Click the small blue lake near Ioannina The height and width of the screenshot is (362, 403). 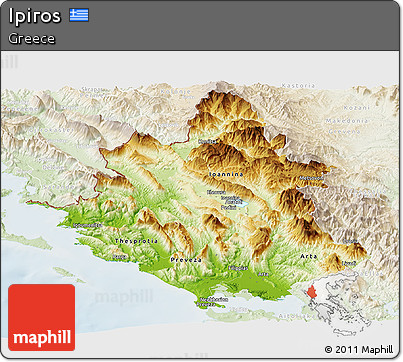[243, 204]
